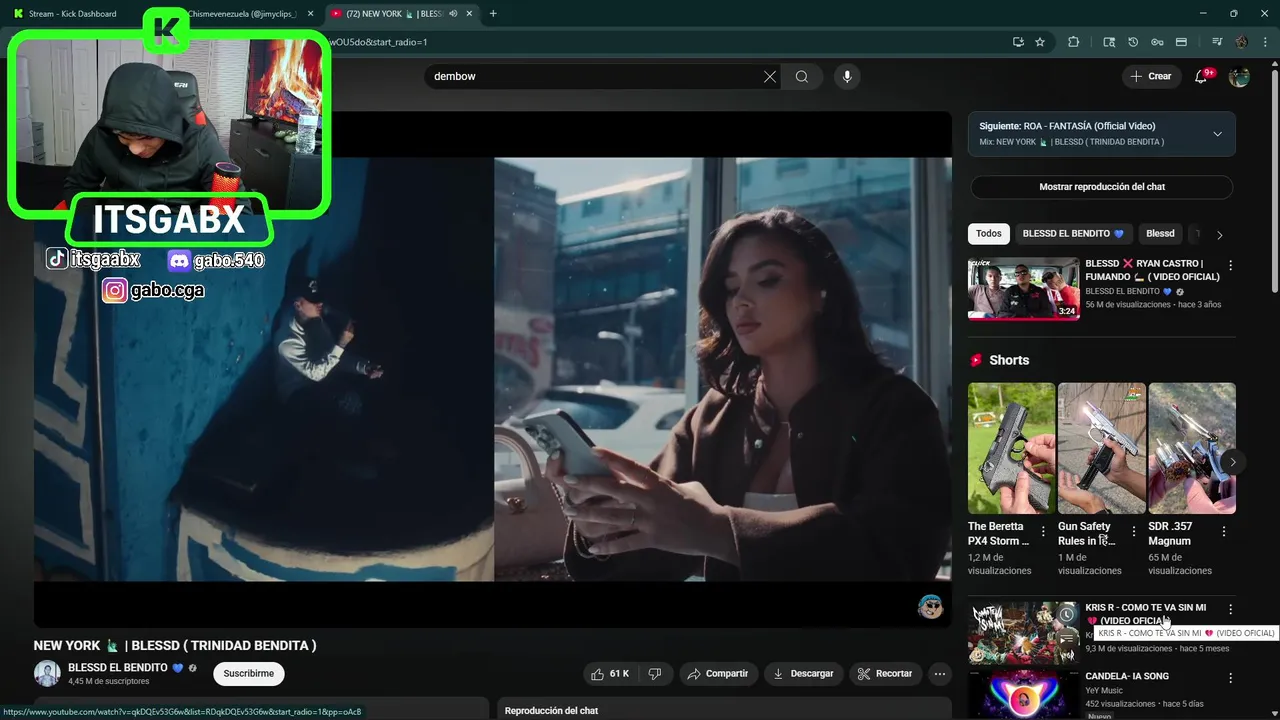Viewport: 1280px width, 720px height.
Task: Open options for the Gun Safety Rules short
Action: point(1133,532)
